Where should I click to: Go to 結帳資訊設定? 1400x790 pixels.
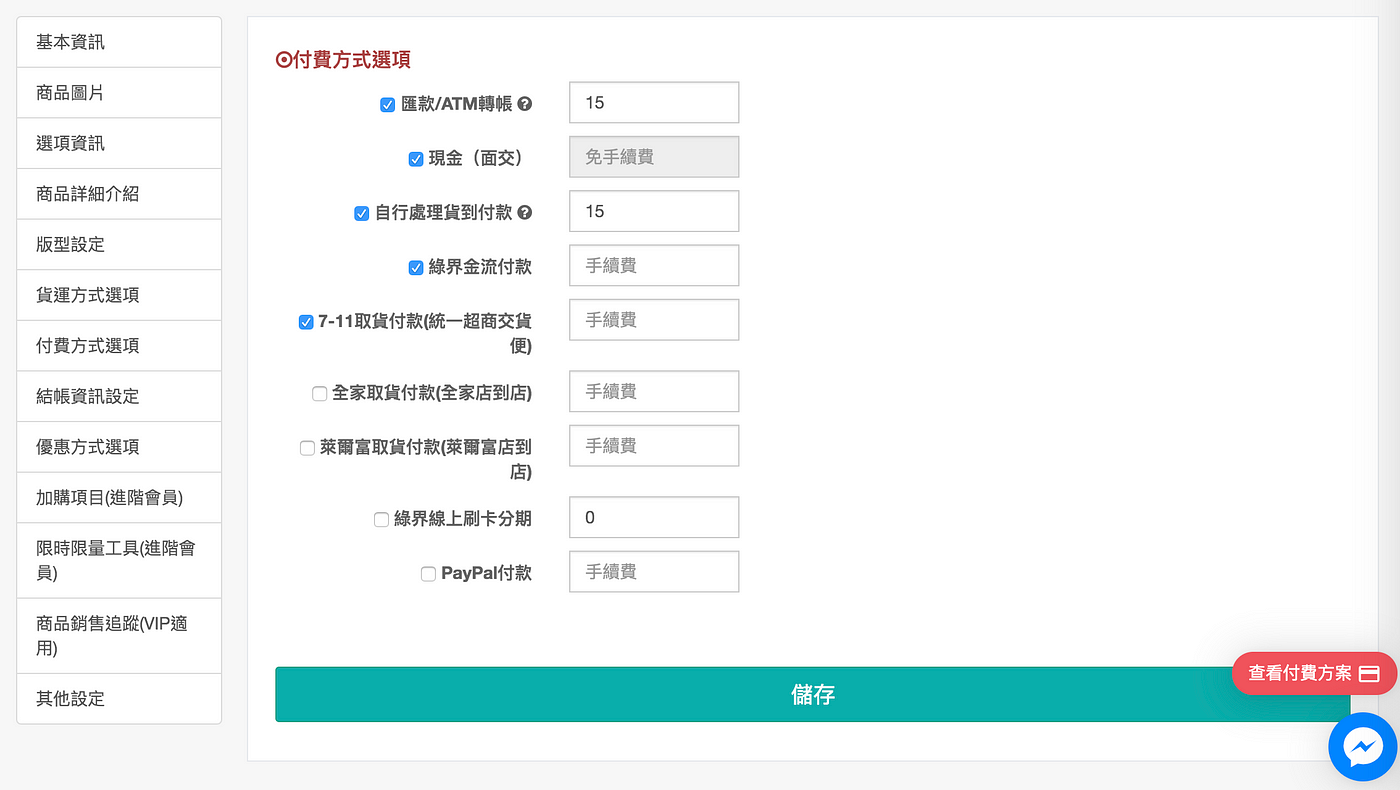119,396
